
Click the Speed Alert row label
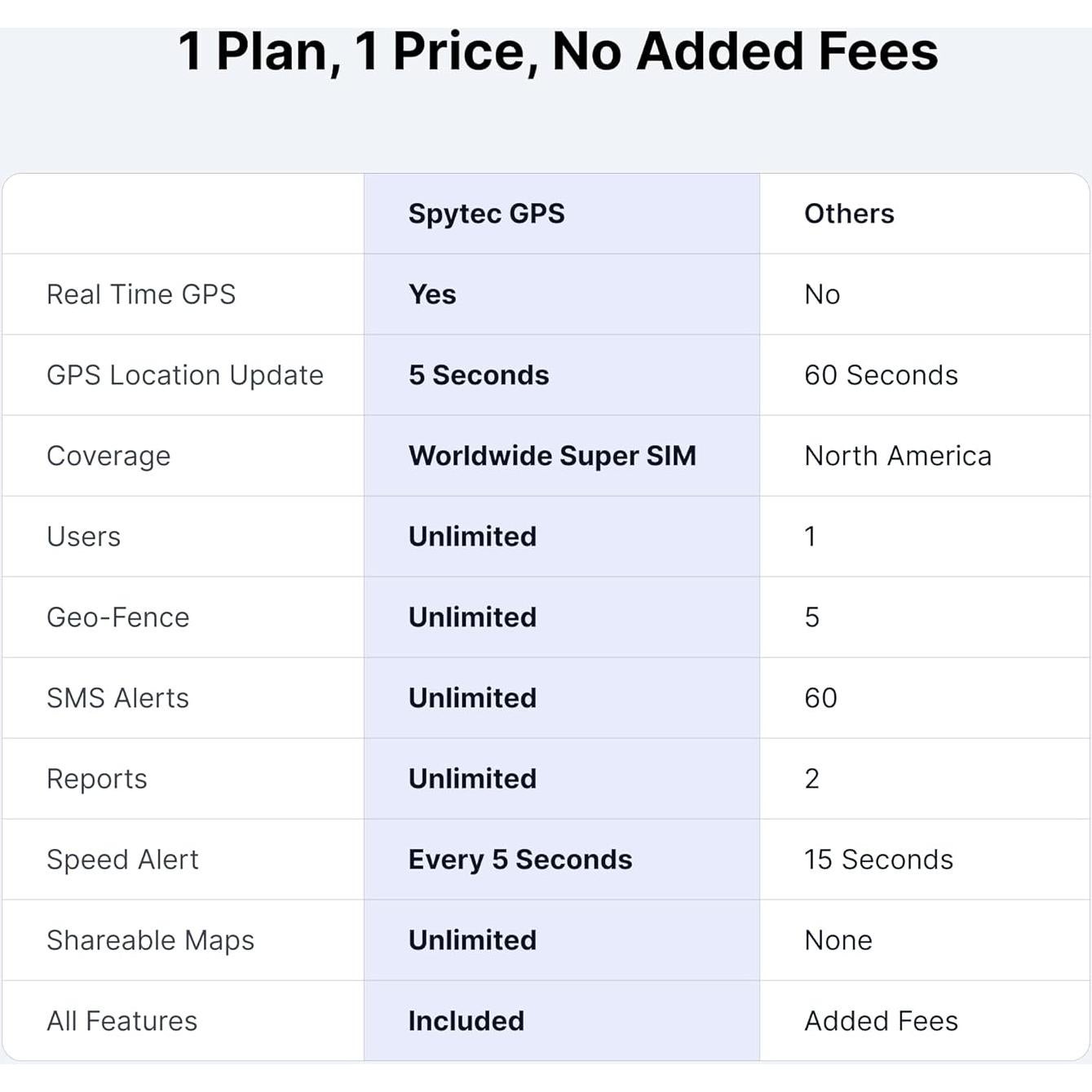pyautogui.click(x=122, y=860)
